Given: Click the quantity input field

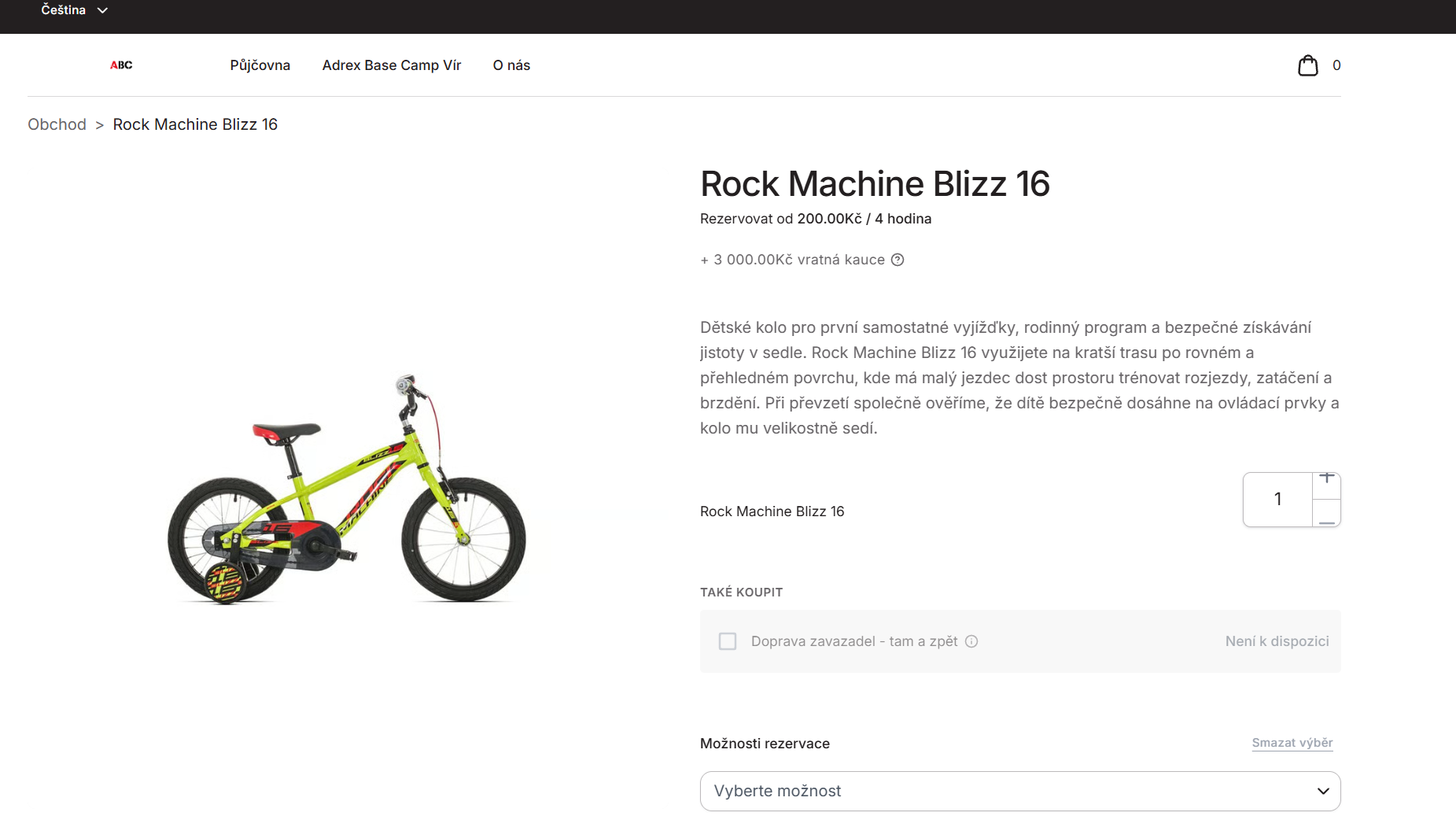Looking at the screenshot, I should pyautogui.click(x=1277, y=499).
